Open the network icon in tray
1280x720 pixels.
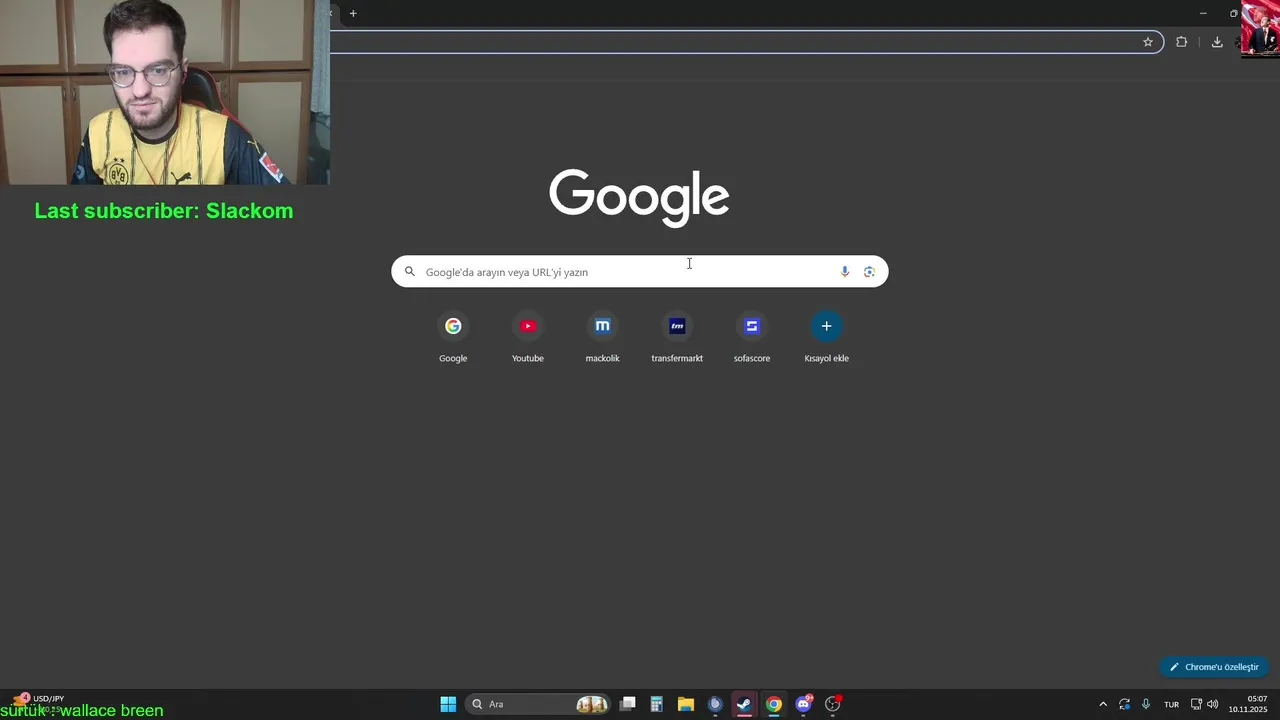coord(1196,704)
